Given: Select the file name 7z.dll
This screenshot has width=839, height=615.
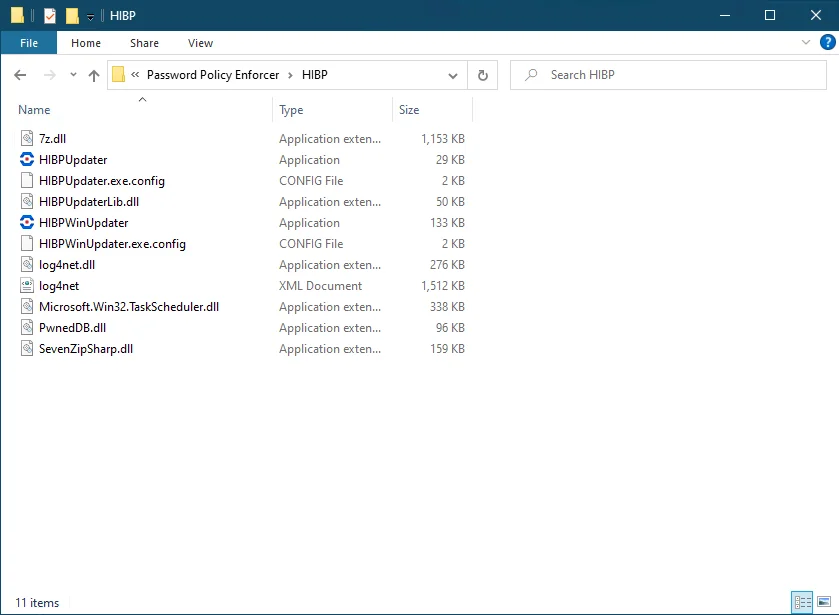Looking at the screenshot, I should (52, 139).
